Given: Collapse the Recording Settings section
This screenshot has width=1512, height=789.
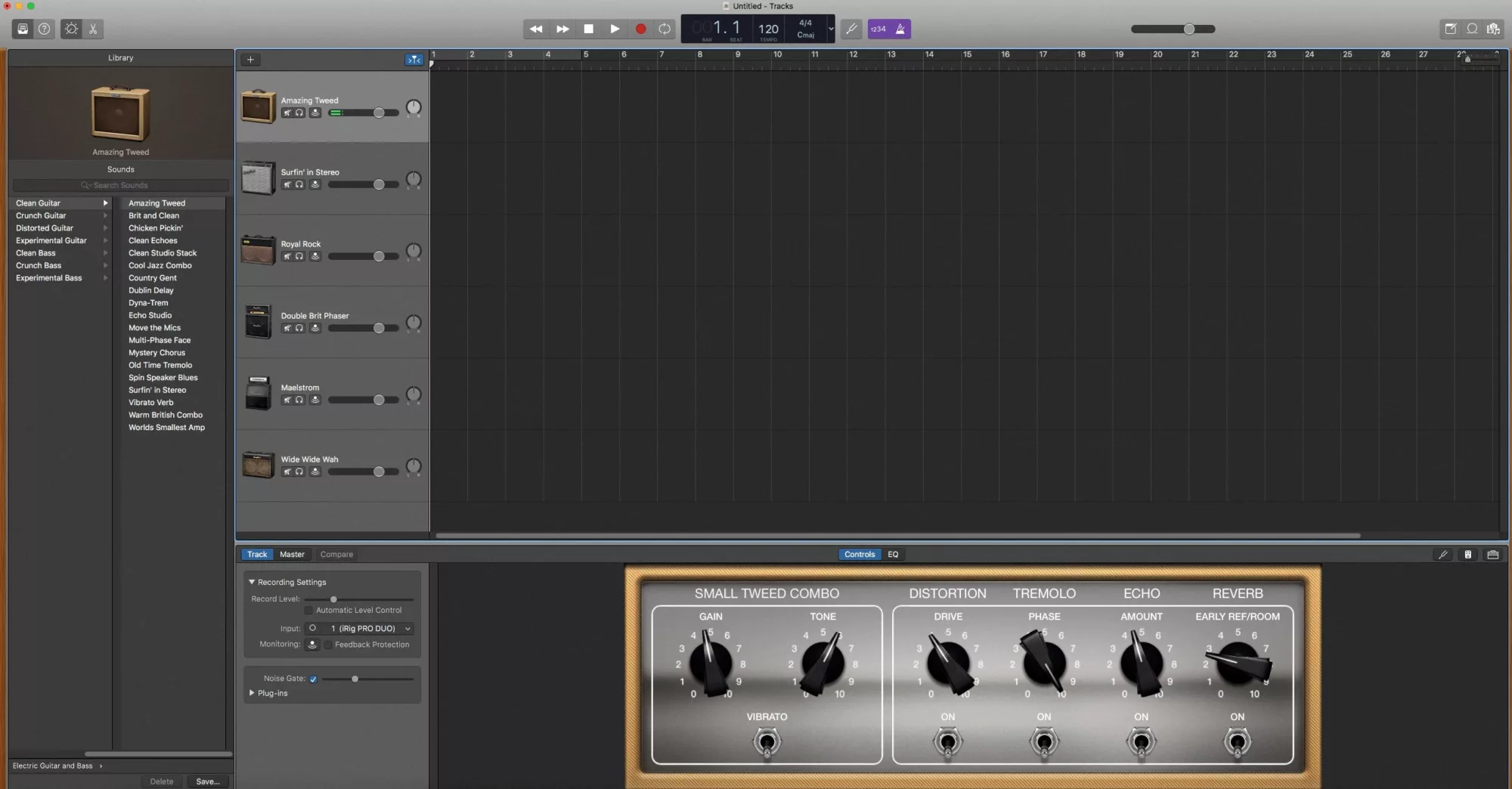Looking at the screenshot, I should point(252,582).
